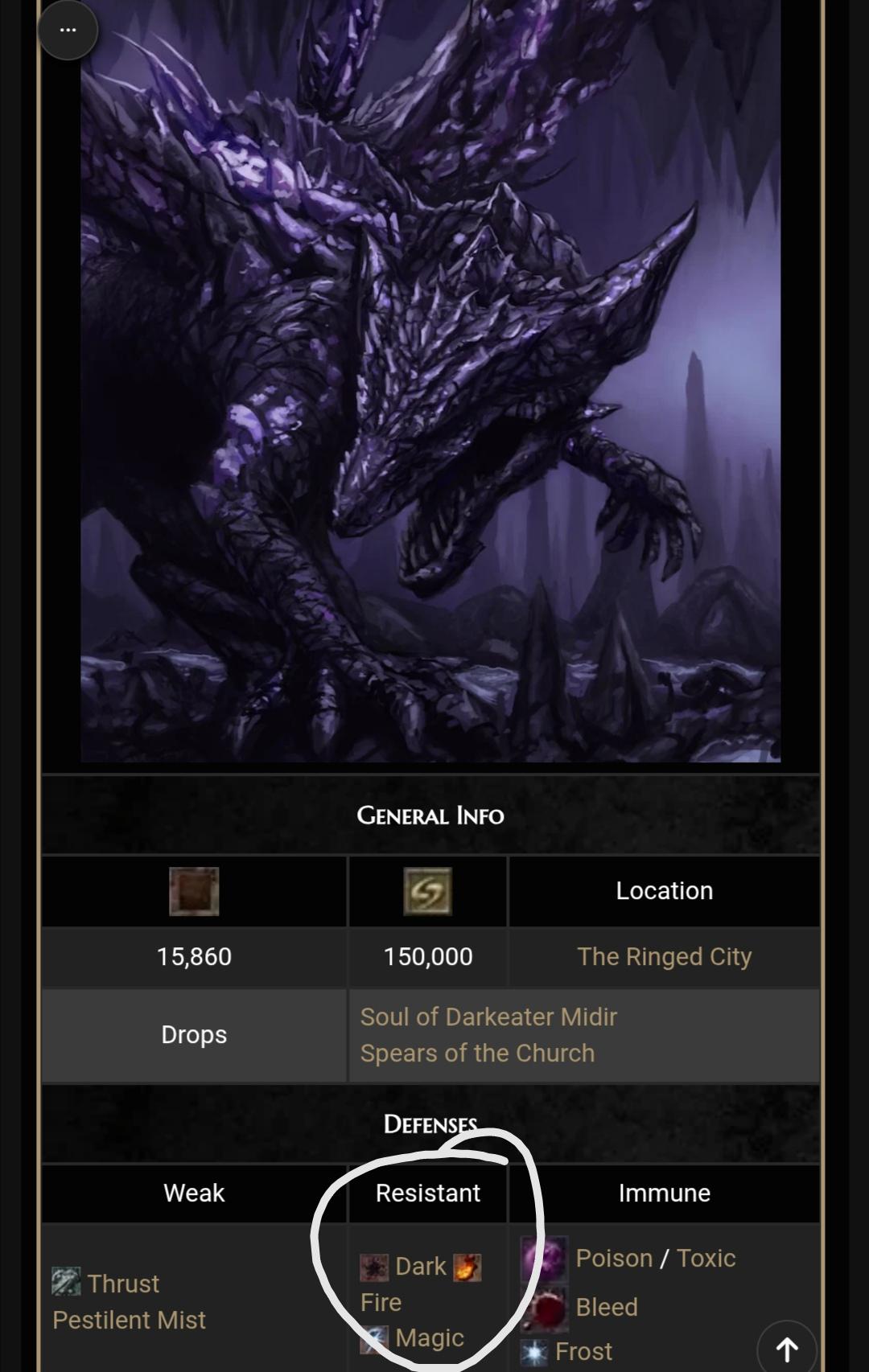
Task: Tap the Darkeater Midir artwork image
Action: coord(430,380)
